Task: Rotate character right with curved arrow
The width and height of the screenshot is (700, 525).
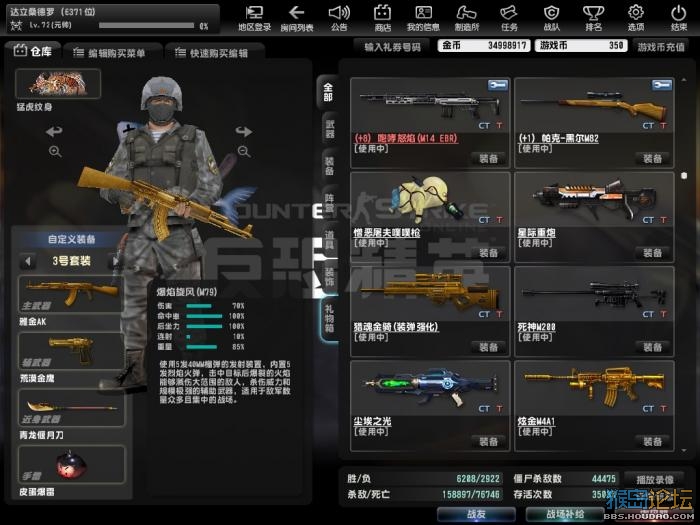Action: [x=243, y=131]
